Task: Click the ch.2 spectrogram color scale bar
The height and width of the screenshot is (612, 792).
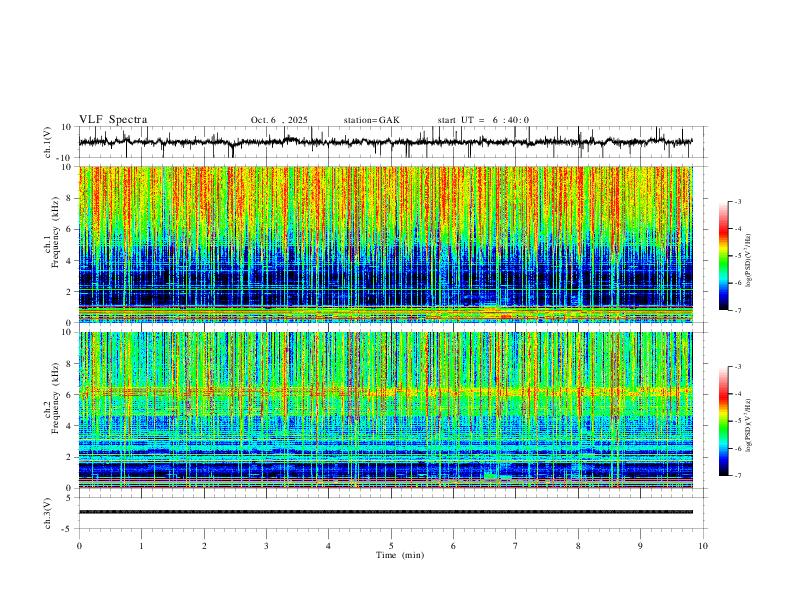Action: (723, 421)
